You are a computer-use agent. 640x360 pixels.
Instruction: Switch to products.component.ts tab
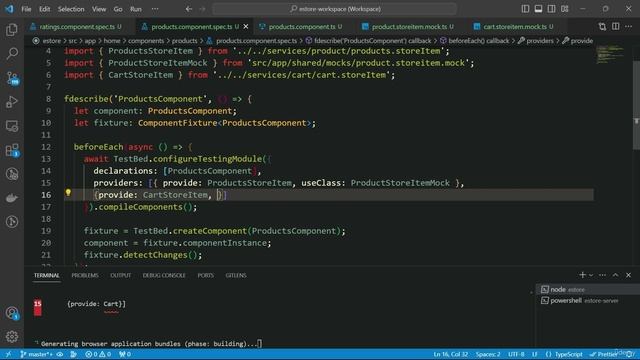click(x=302, y=27)
